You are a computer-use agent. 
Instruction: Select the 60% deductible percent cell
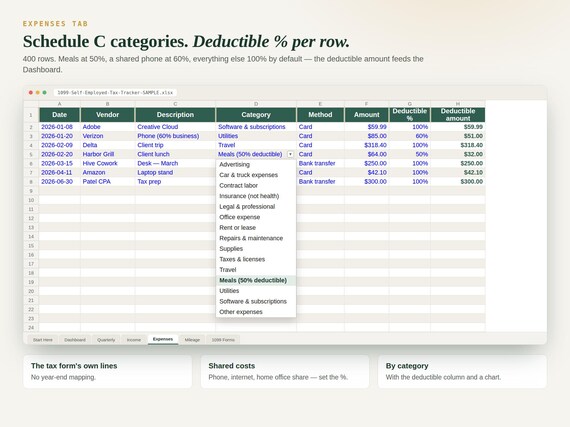point(410,136)
